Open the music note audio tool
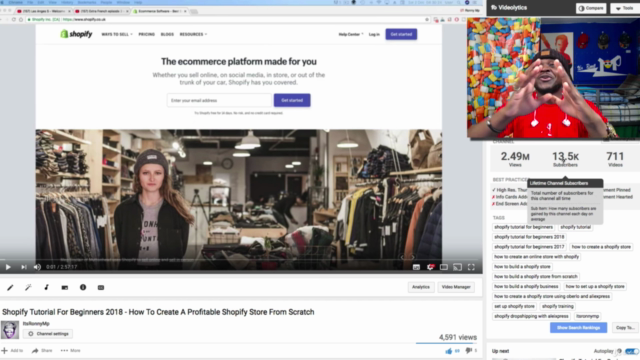This screenshot has height=360, width=640. 47,287
